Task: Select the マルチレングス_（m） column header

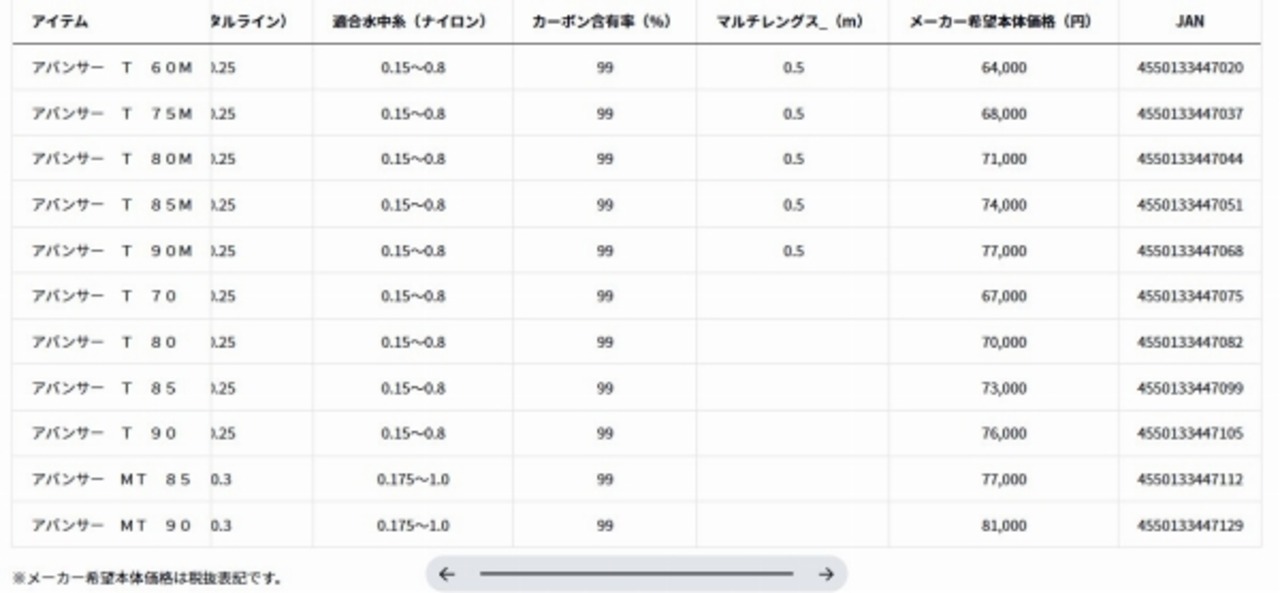Action: pyautogui.click(x=792, y=21)
